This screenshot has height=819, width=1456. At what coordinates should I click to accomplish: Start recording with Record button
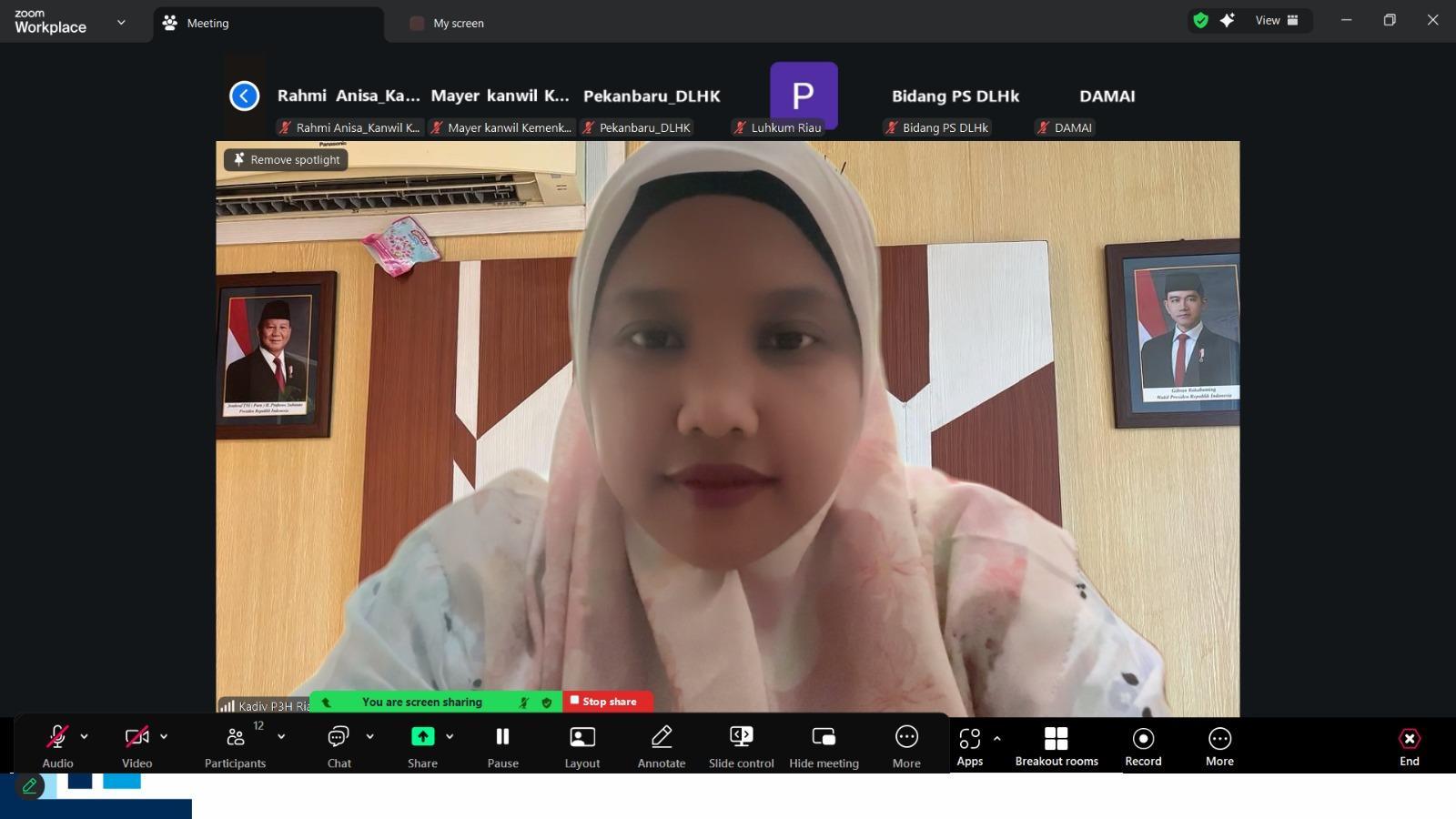(1143, 745)
